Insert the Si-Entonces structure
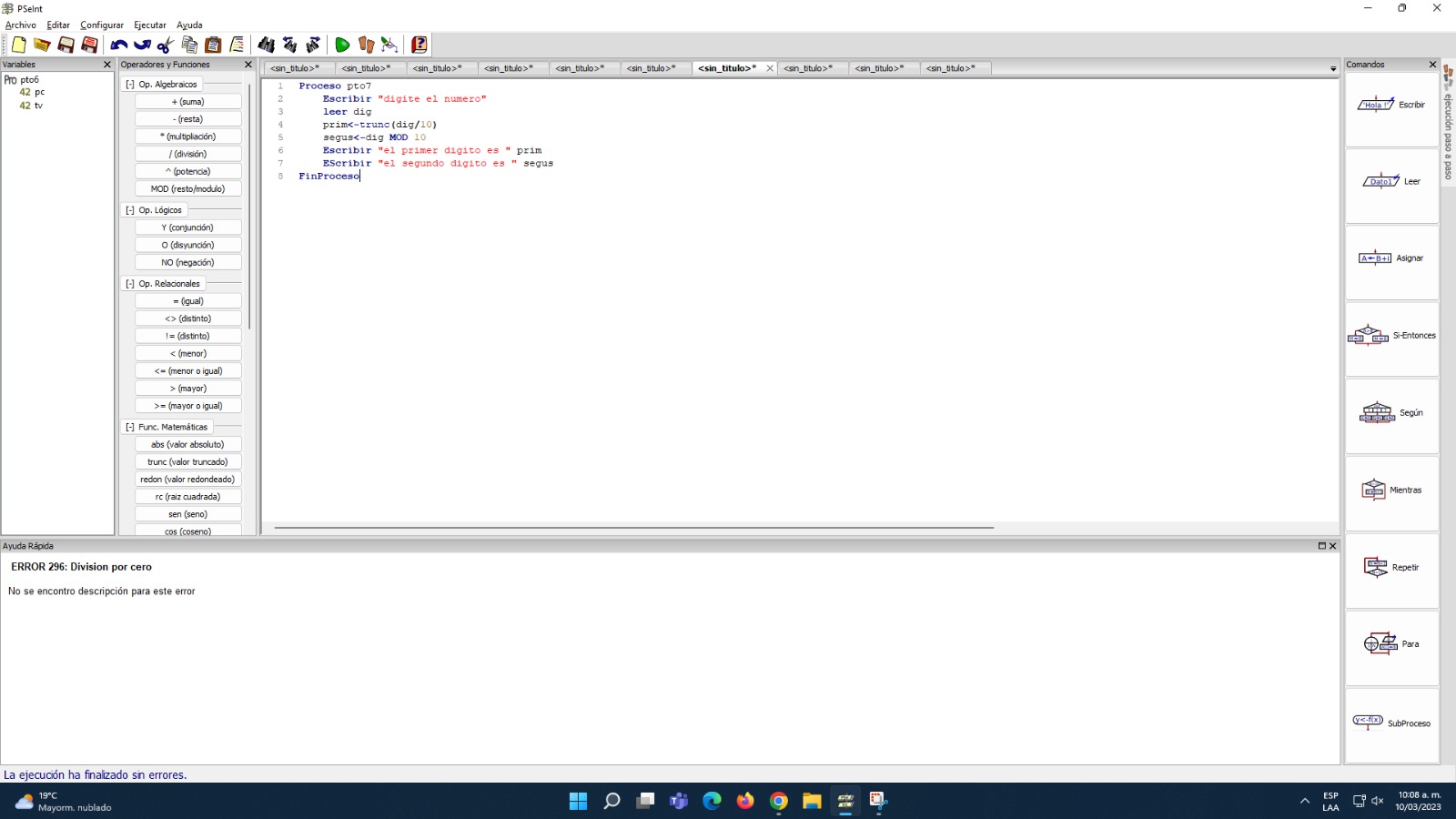 tap(1391, 339)
